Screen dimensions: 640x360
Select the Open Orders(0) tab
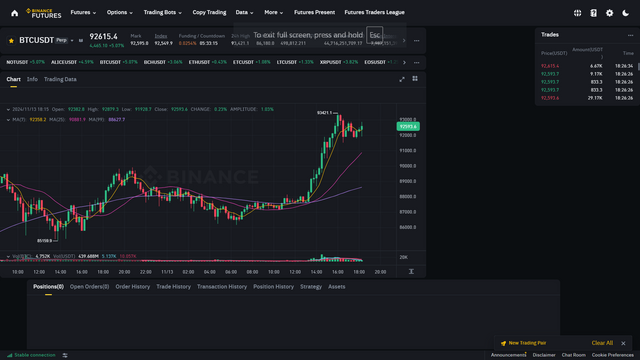89,287
